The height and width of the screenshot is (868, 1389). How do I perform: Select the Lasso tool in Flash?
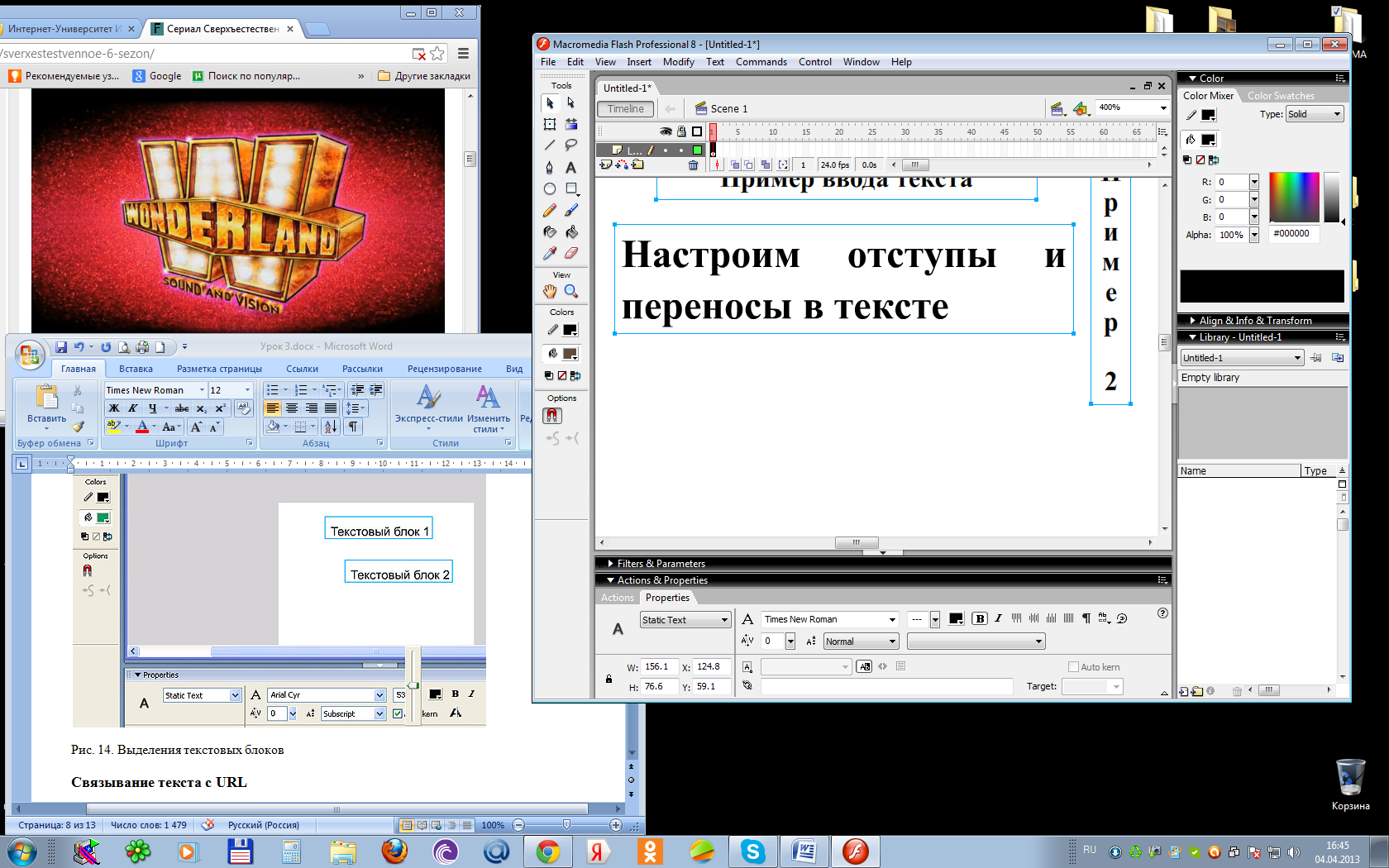click(x=571, y=145)
